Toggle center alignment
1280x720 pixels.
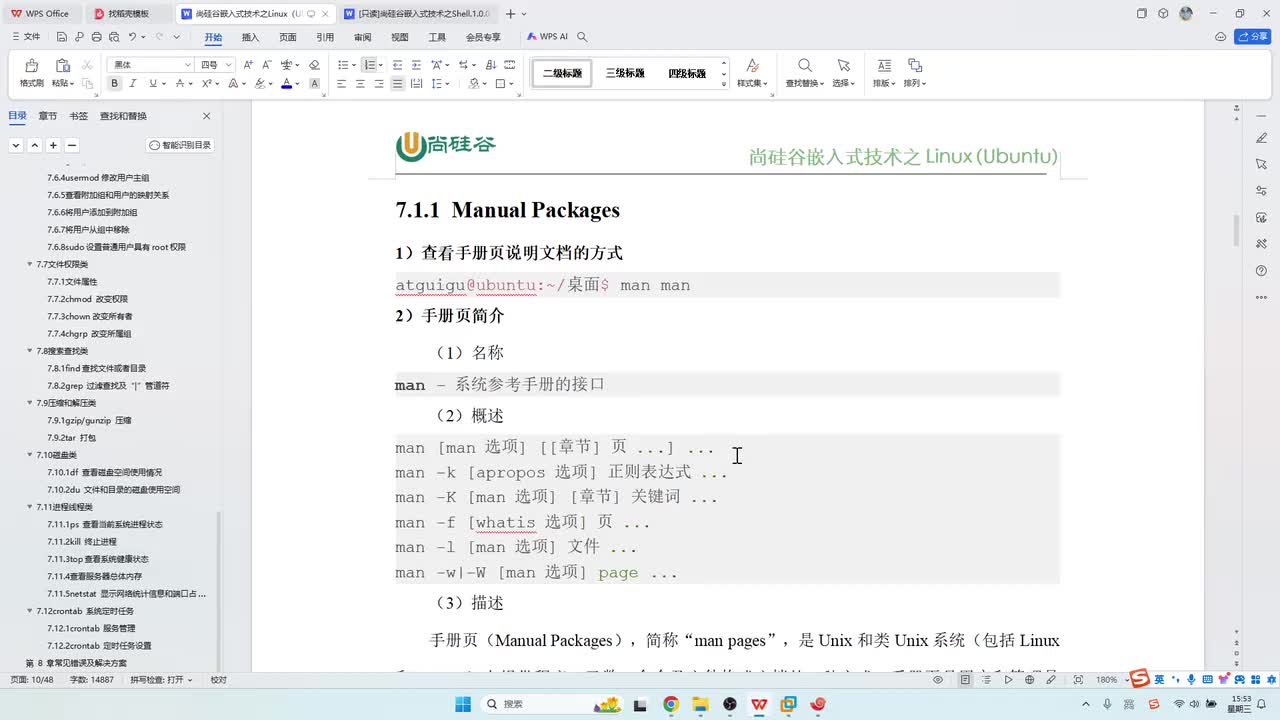[x=360, y=84]
